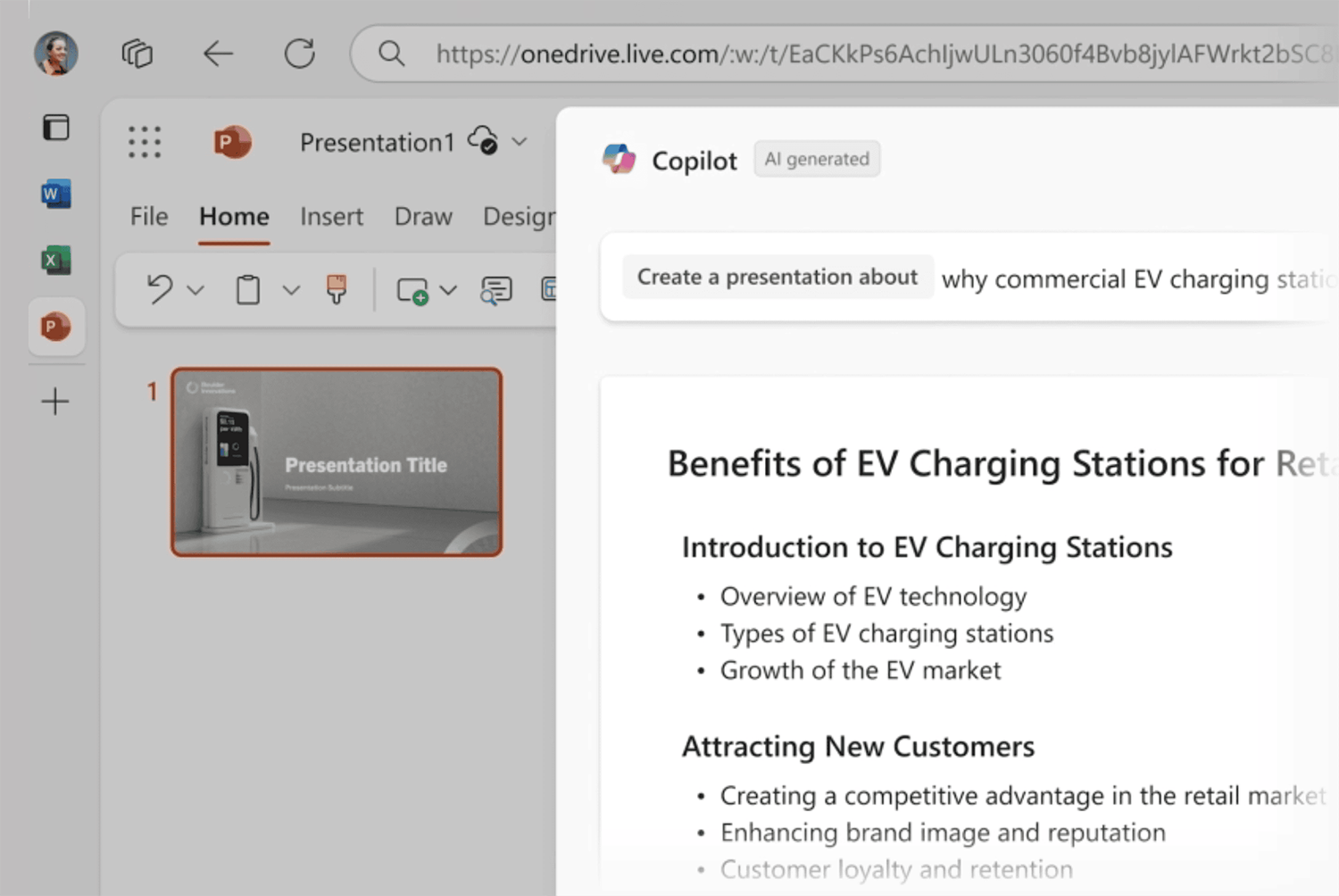Screen dimensions: 1339x896
Task: Open the app launcher grid
Action: (145, 142)
